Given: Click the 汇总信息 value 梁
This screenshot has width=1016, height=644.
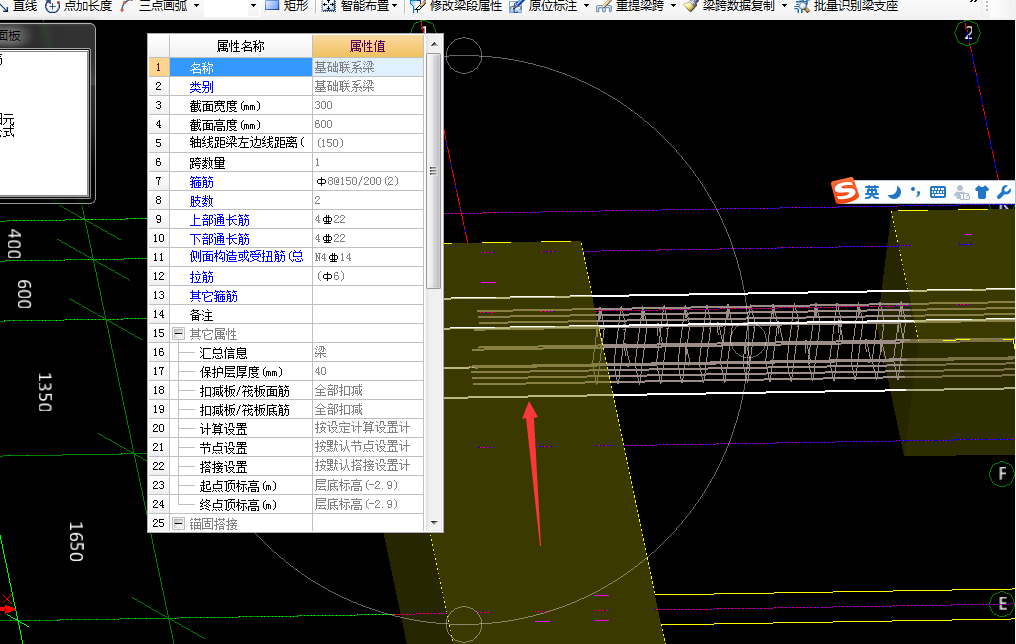Looking at the screenshot, I should point(367,352).
